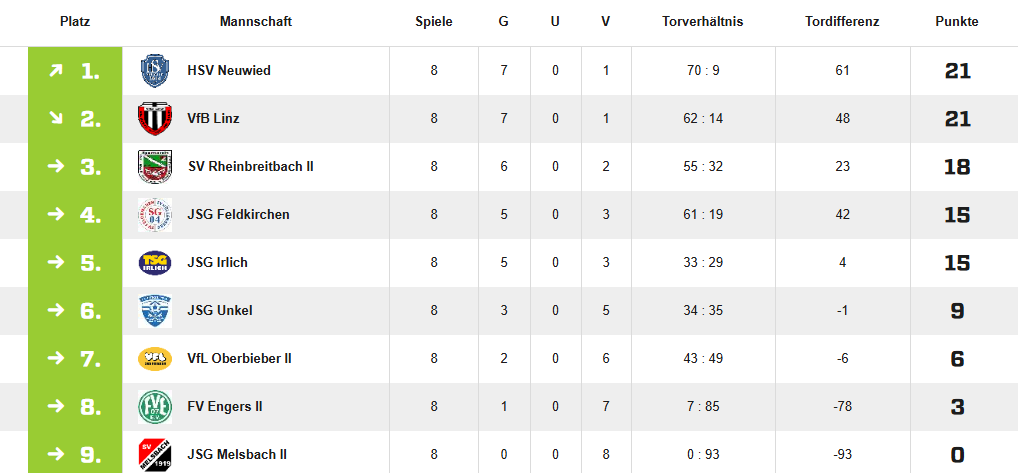Image resolution: width=1018 pixels, height=473 pixels.
Task: Open the SV Rheinbreitbach II team logo
Action: point(155,167)
